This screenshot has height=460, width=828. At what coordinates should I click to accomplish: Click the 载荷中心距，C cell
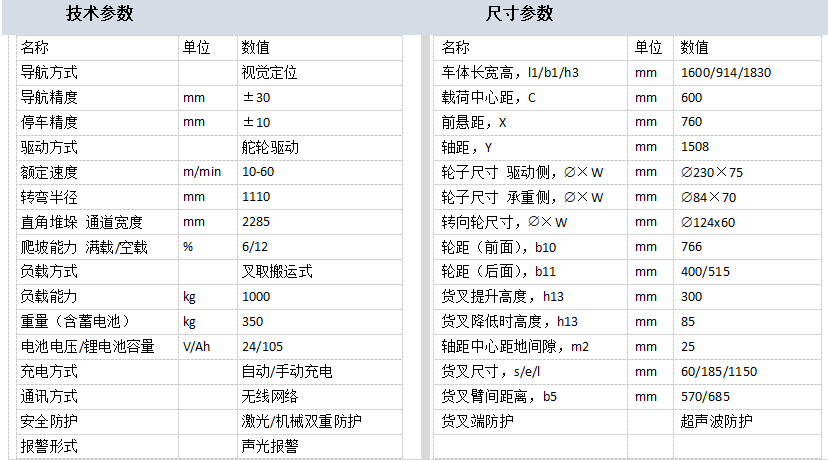point(531,97)
